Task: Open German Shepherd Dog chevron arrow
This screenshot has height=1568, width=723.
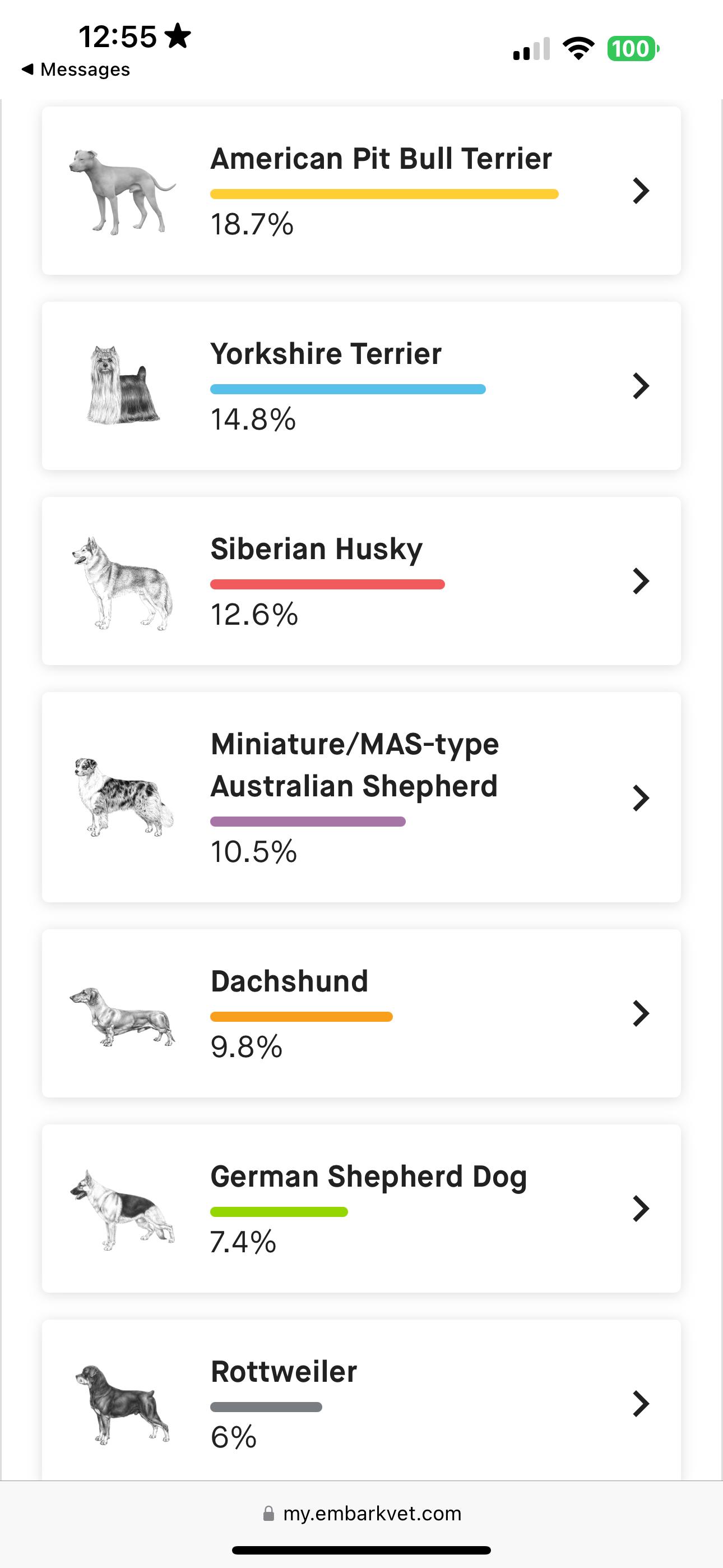Action: click(x=641, y=1209)
